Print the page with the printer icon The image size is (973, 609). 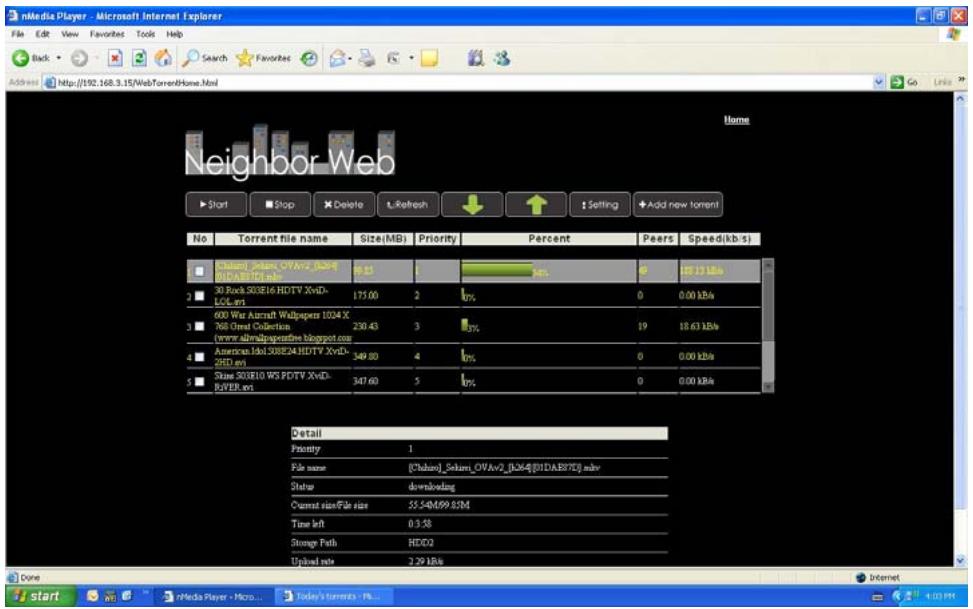[367, 58]
